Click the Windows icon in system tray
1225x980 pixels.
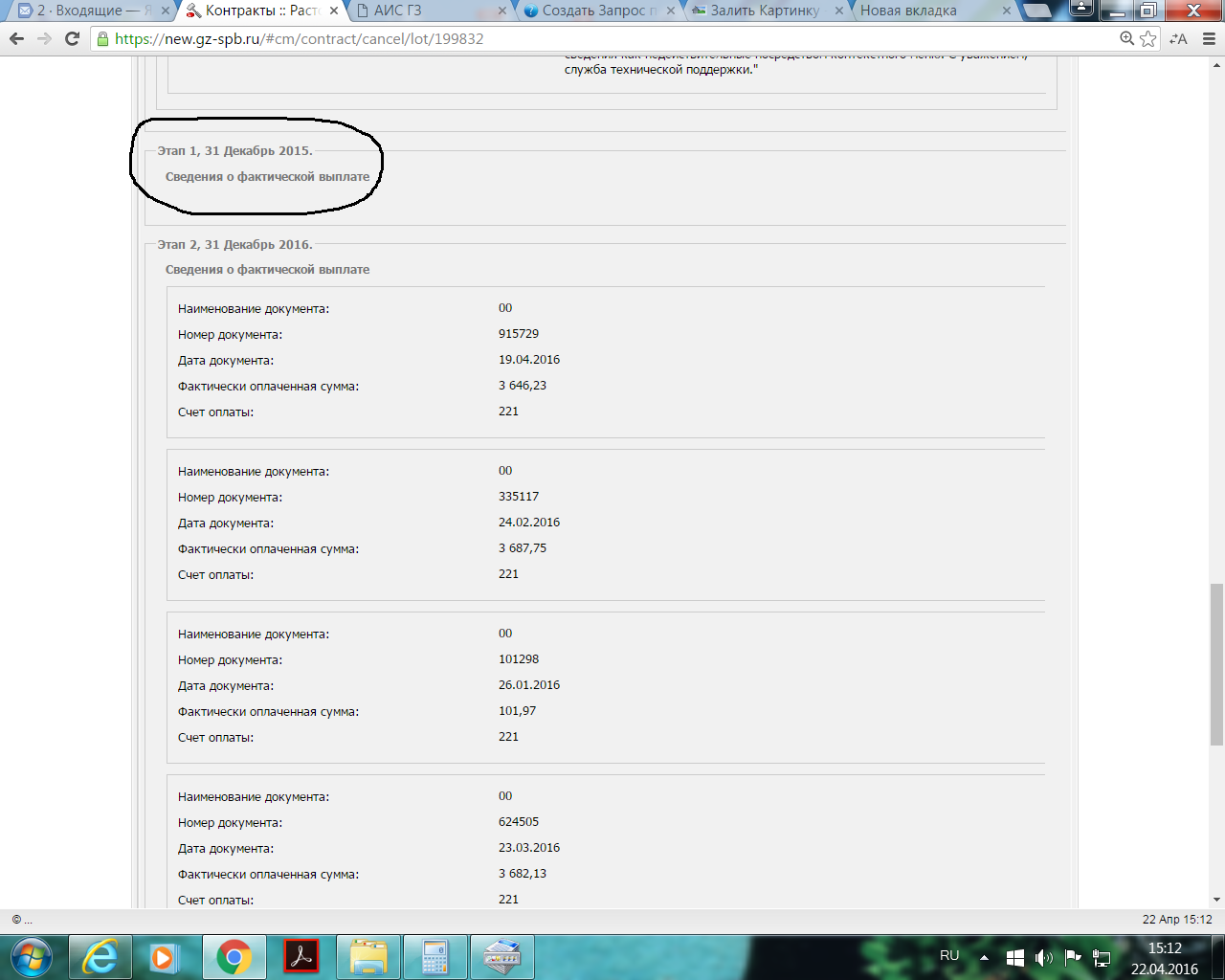click(1015, 957)
